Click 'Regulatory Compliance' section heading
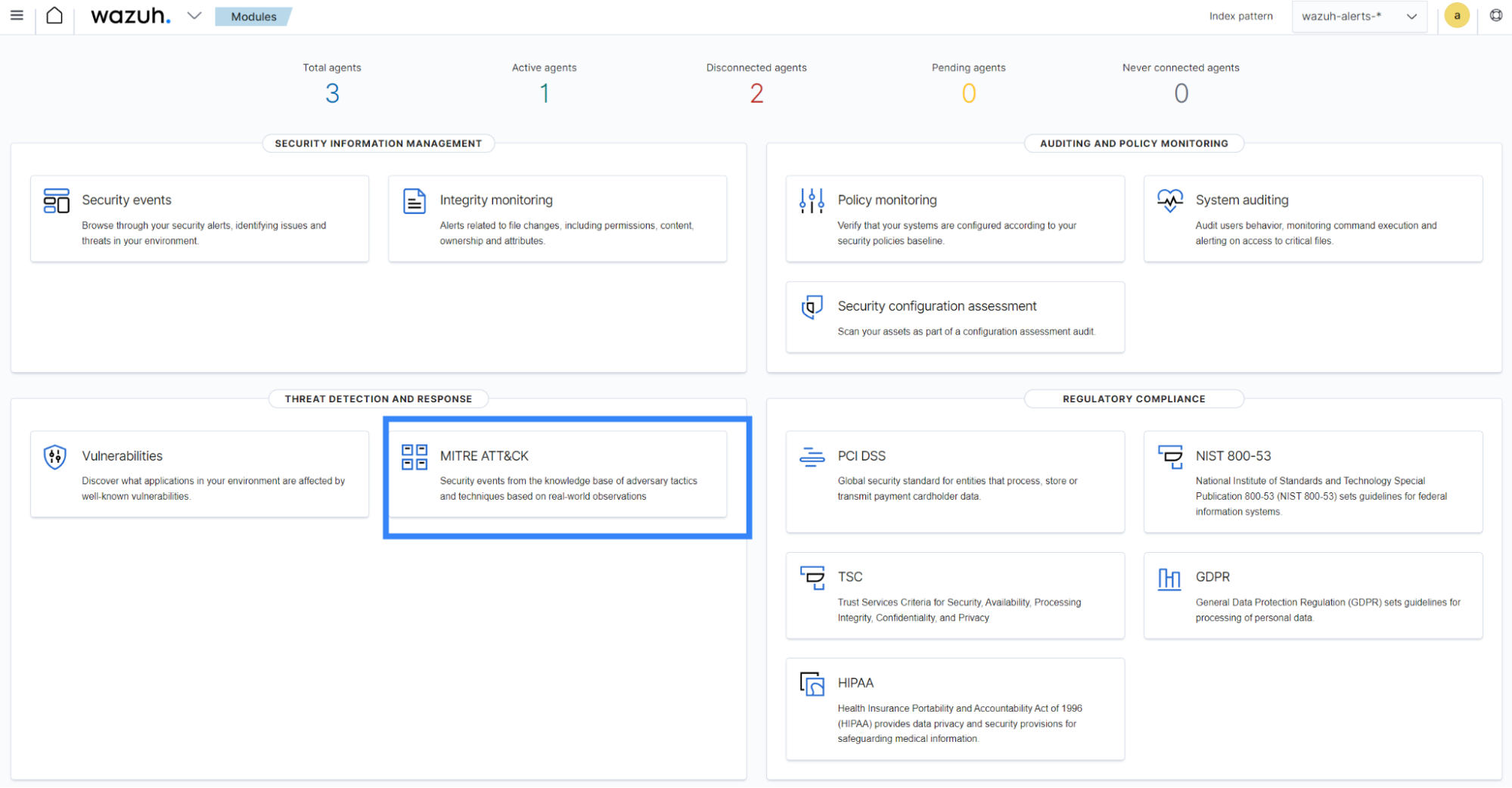1512x788 pixels. [1134, 399]
